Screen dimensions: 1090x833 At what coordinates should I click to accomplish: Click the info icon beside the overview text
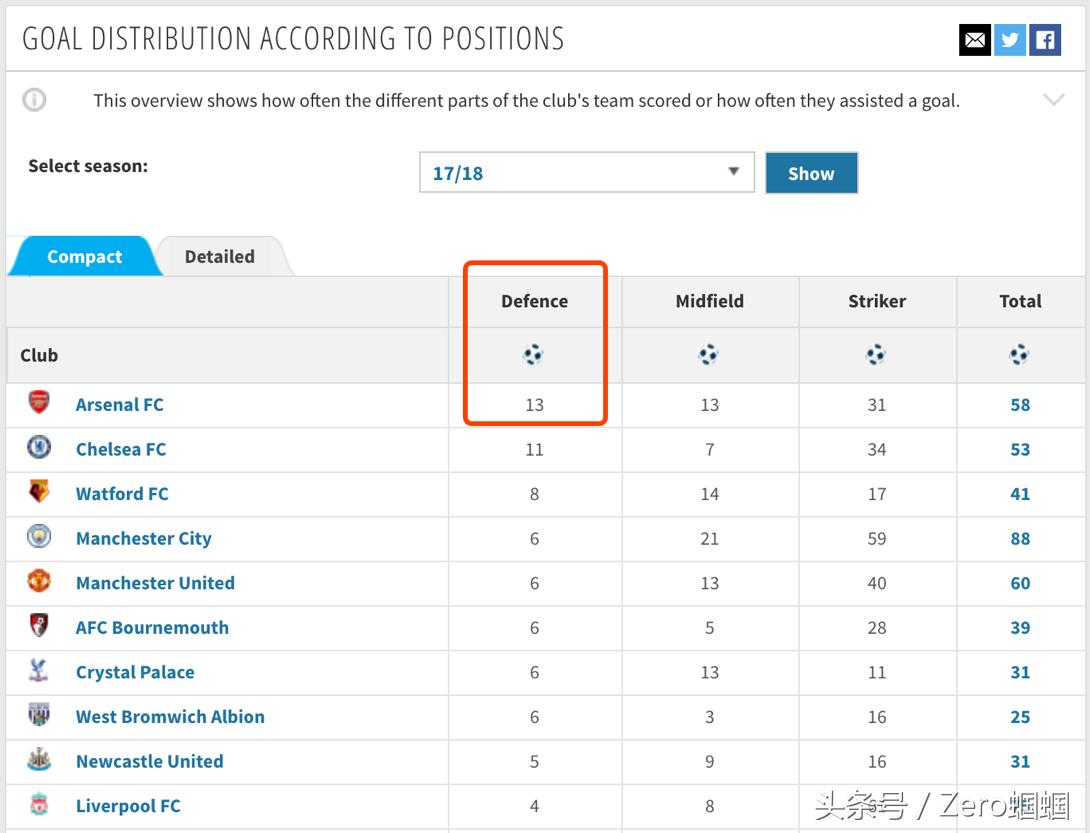pyautogui.click(x=35, y=100)
